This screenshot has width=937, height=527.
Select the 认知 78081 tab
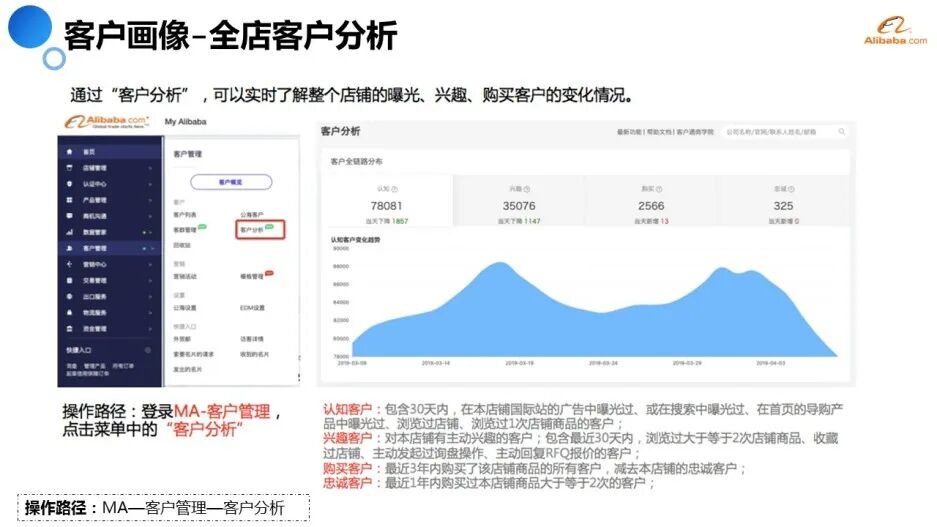click(387, 201)
